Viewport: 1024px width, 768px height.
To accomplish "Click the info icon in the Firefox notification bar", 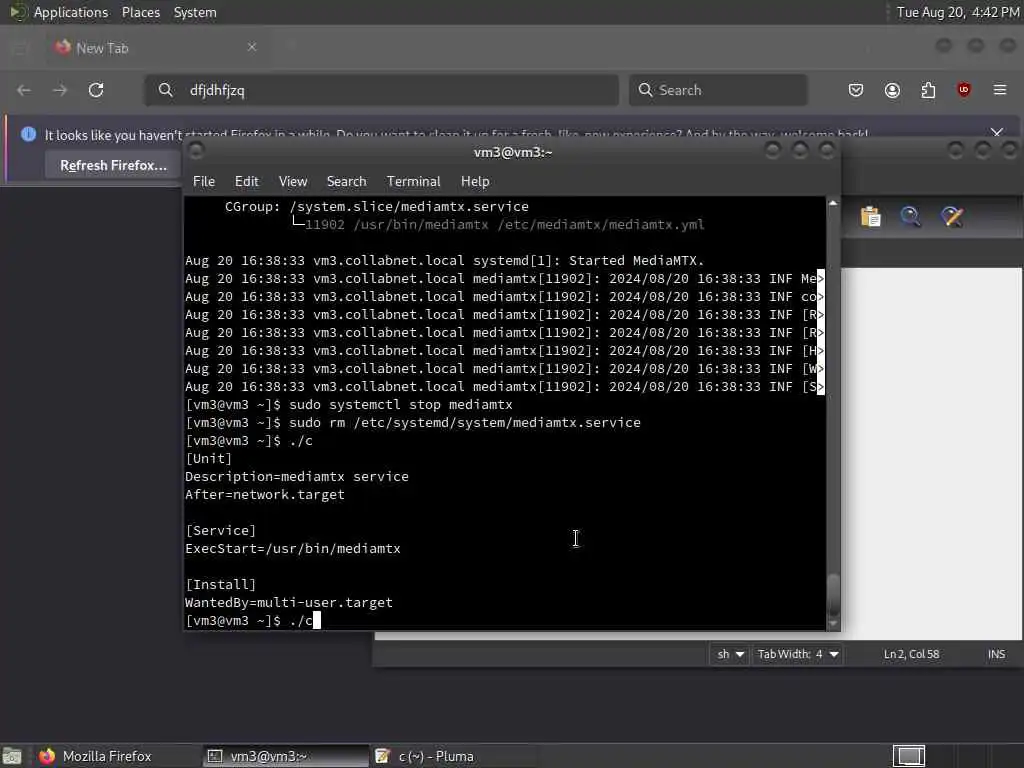I will [28, 135].
